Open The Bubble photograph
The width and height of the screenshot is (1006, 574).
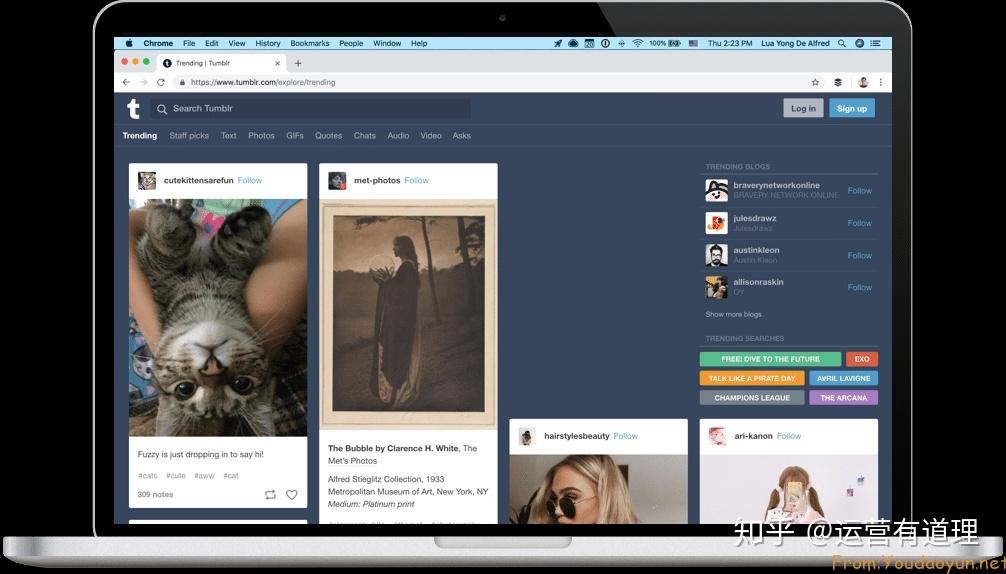[408, 314]
